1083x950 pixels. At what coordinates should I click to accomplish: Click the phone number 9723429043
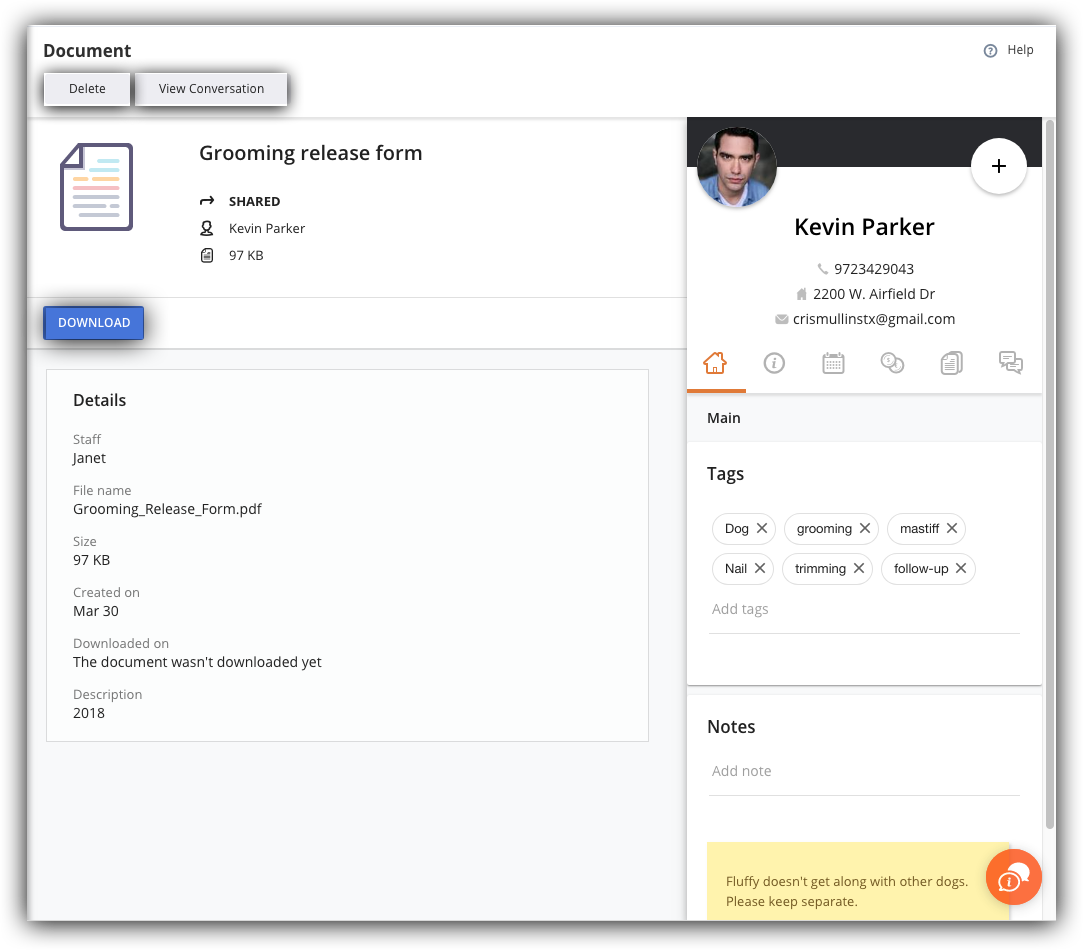point(874,269)
